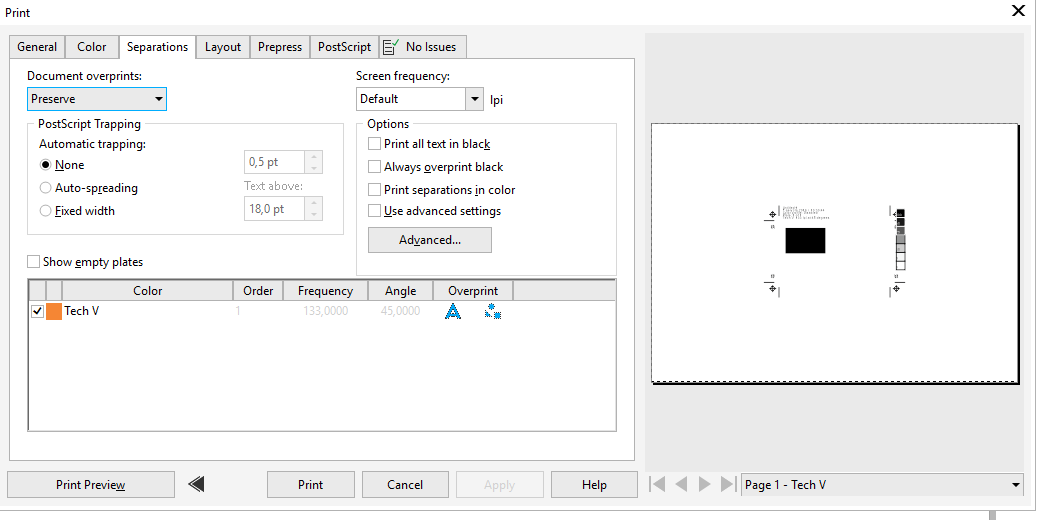Enable Print all text in black
The width and height of the screenshot is (1047, 520).
coord(375,145)
